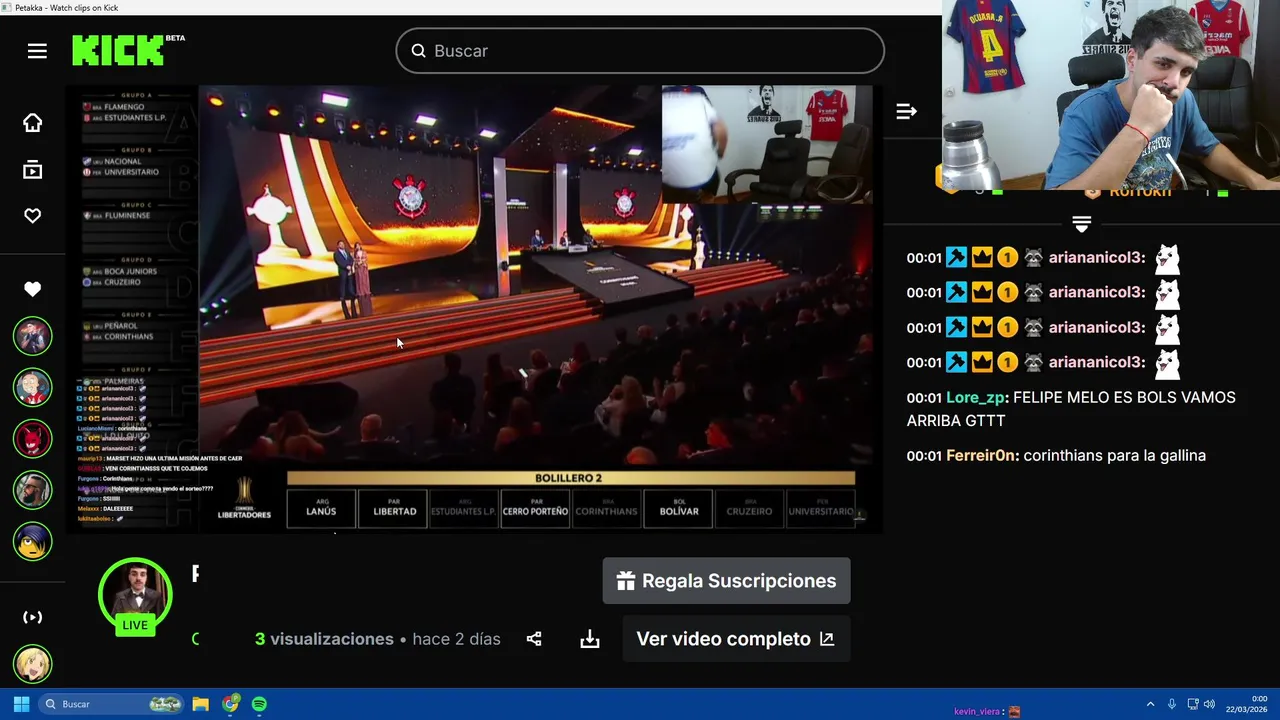Open bearded man channel avatar in sidebar

32,490
